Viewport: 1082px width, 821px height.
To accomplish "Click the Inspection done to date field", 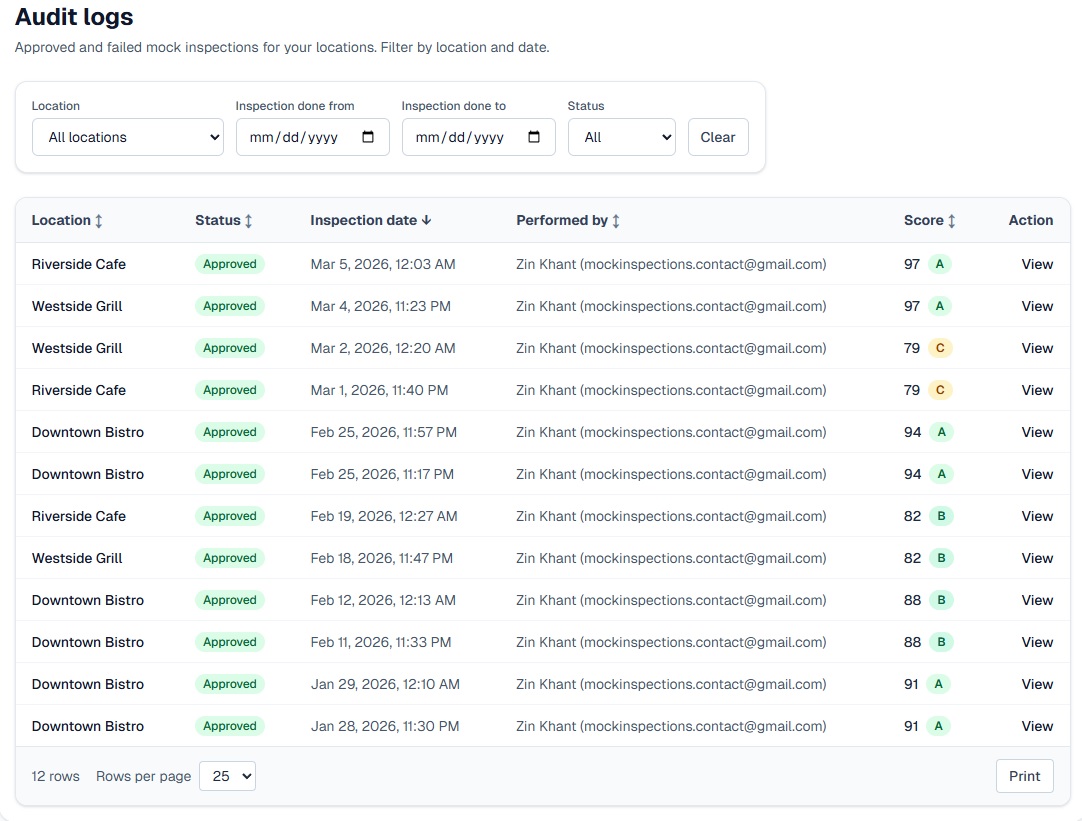I will pyautogui.click(x=465, y=137).
